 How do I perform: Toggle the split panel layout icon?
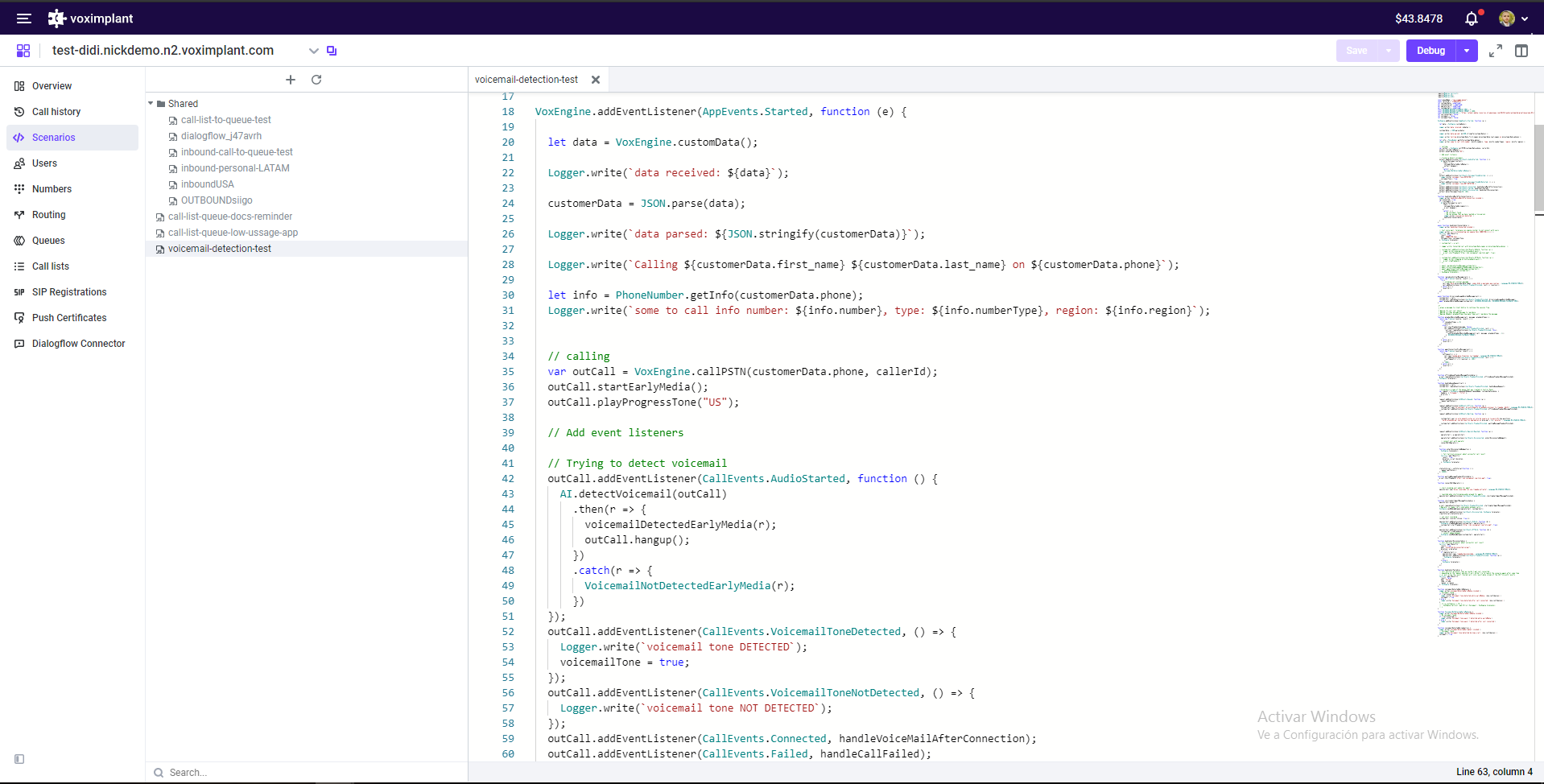(x=1521, y=51)
